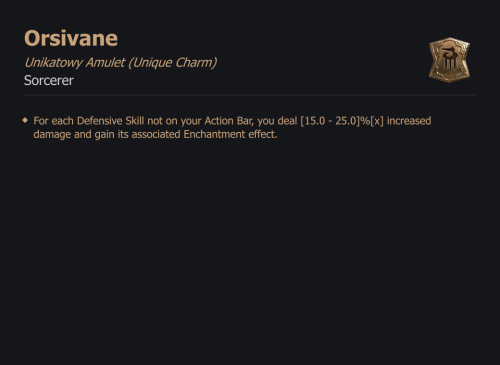Click the diamond bullet before the description
This screenshot has height=365, width=500.
[25, 120]
